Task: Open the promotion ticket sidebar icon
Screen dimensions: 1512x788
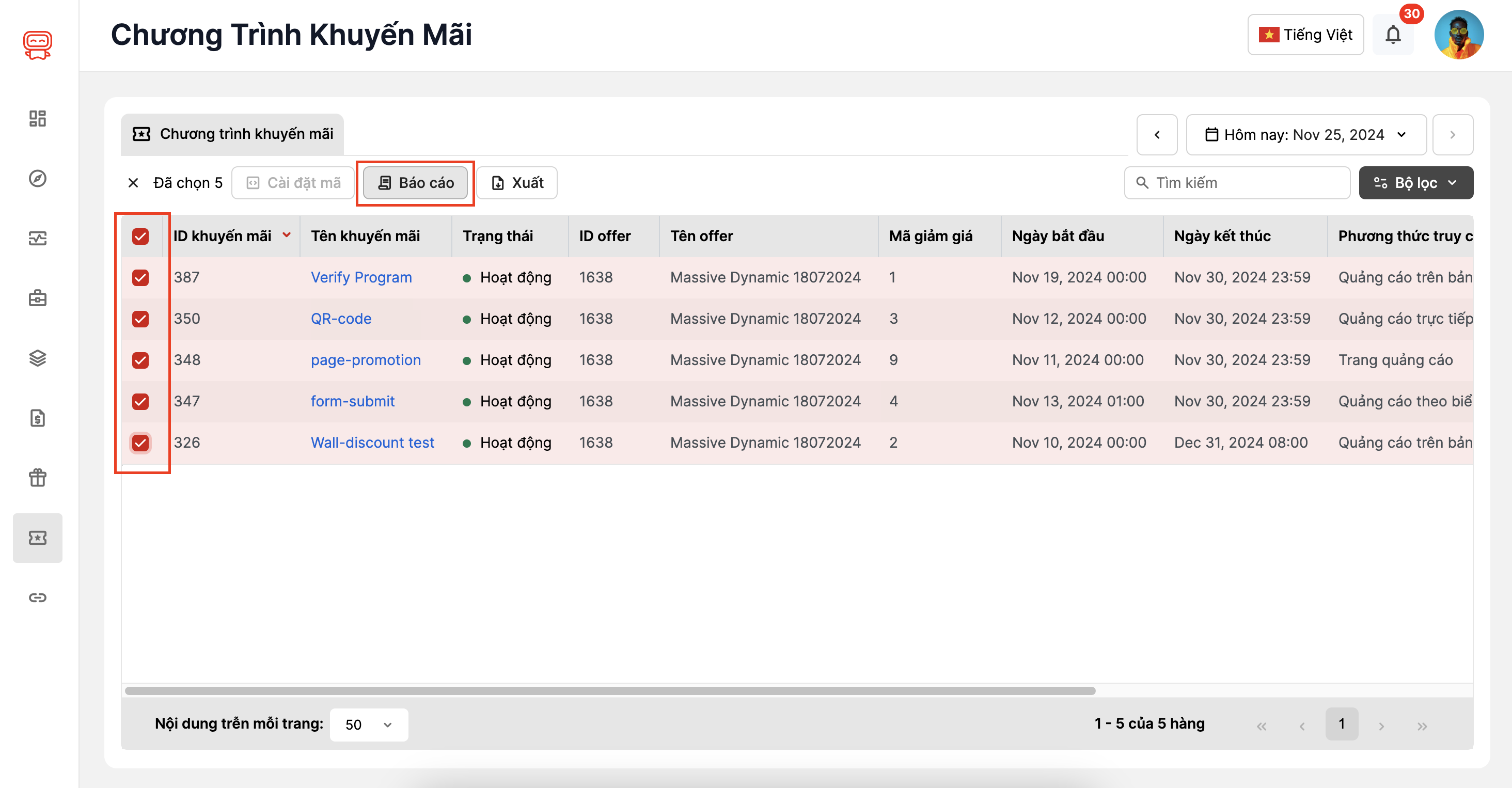Action: tap(38, 538)
